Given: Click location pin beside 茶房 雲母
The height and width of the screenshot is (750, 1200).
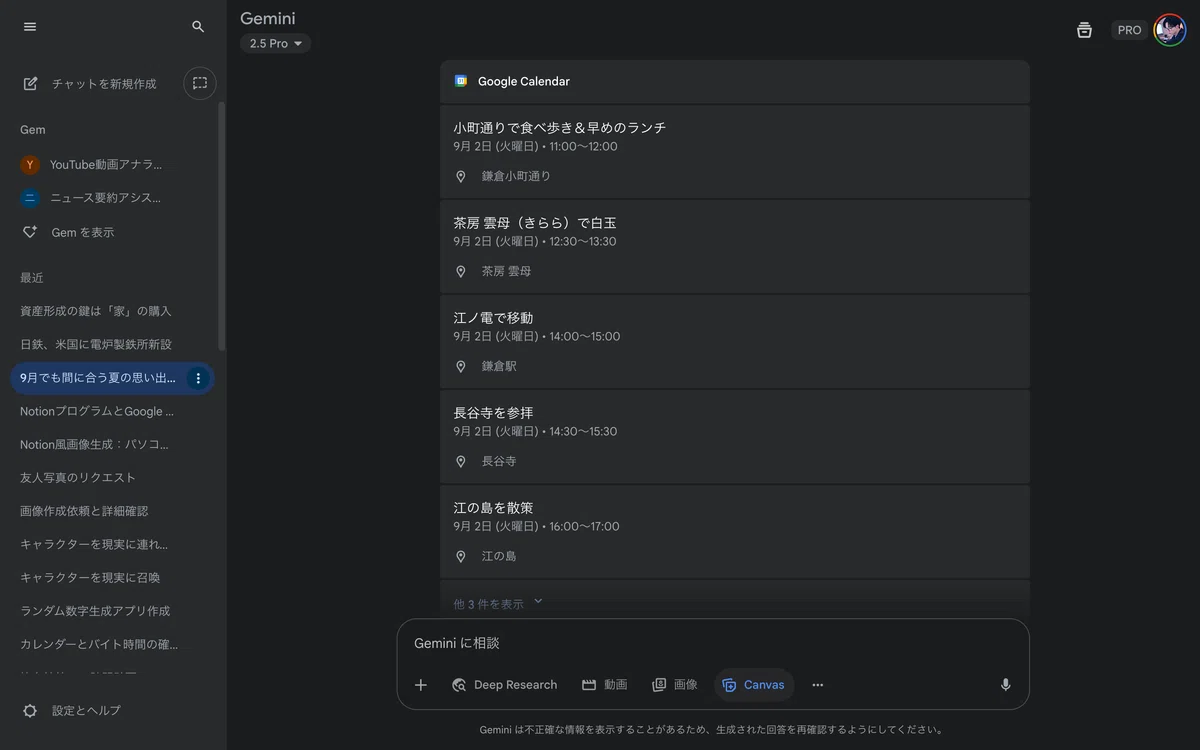Looking at the screenshot, I should click(461, 271).
